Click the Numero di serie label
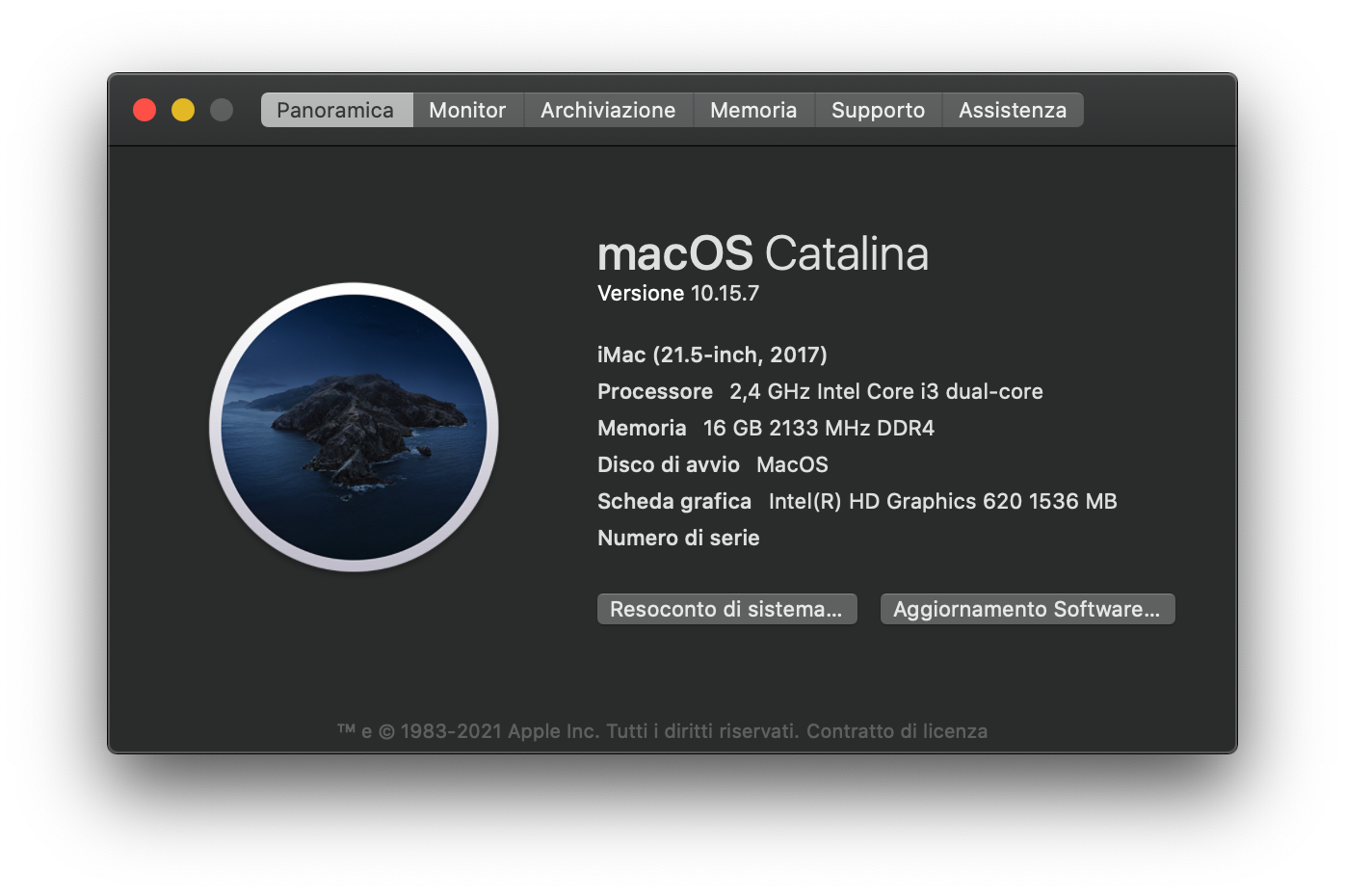 point(678,538)
